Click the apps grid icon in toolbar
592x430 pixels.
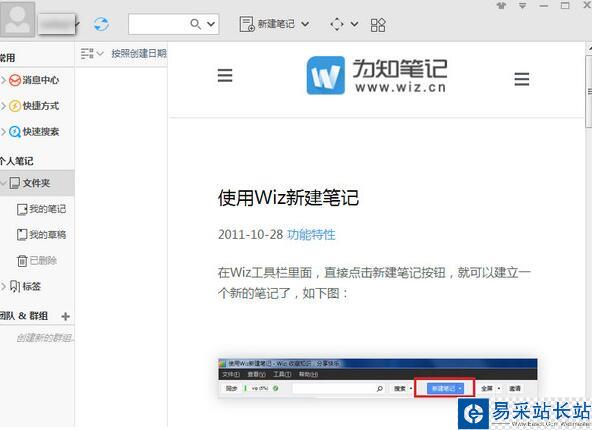378,25
